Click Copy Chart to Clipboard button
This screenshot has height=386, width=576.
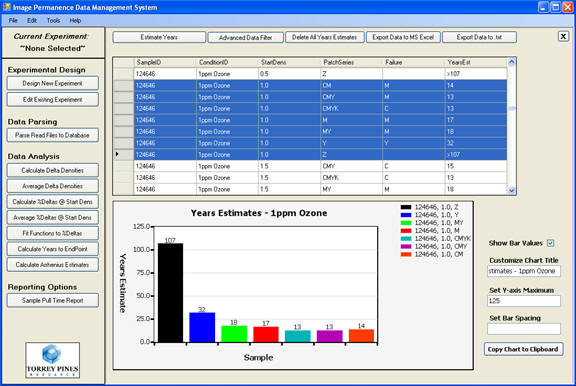click(523, 349)
